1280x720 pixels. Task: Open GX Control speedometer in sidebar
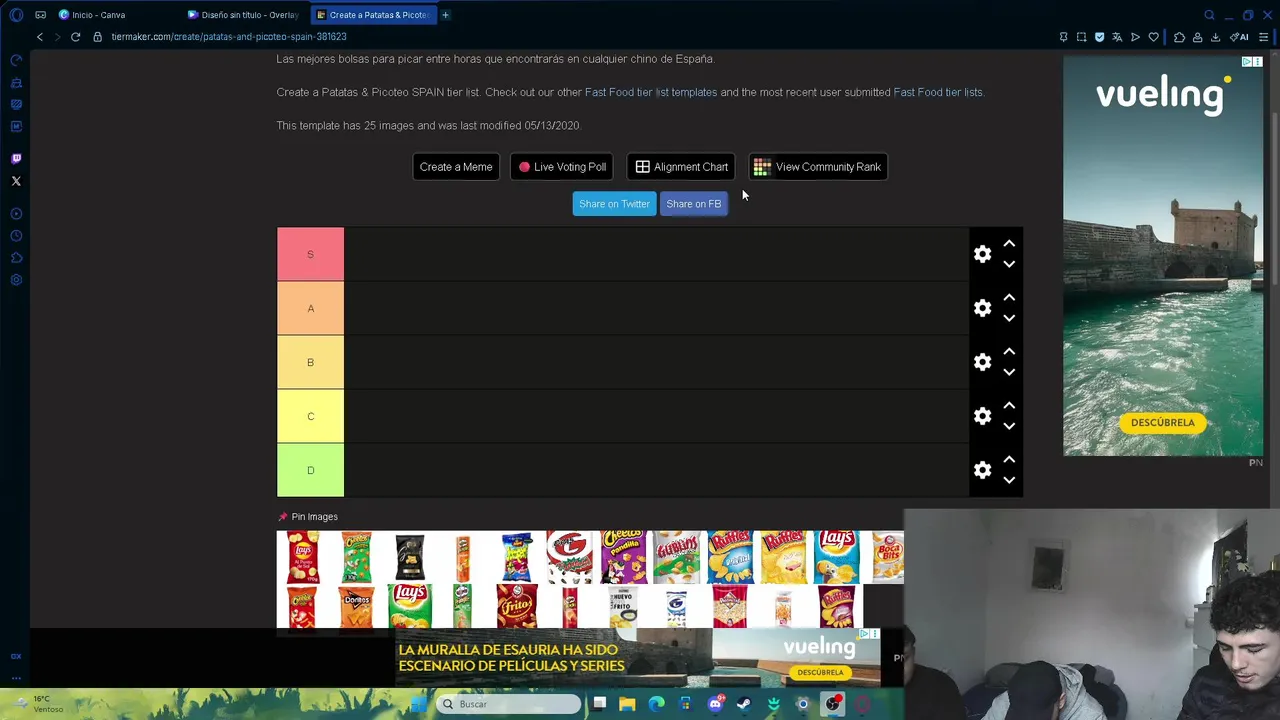16,61
